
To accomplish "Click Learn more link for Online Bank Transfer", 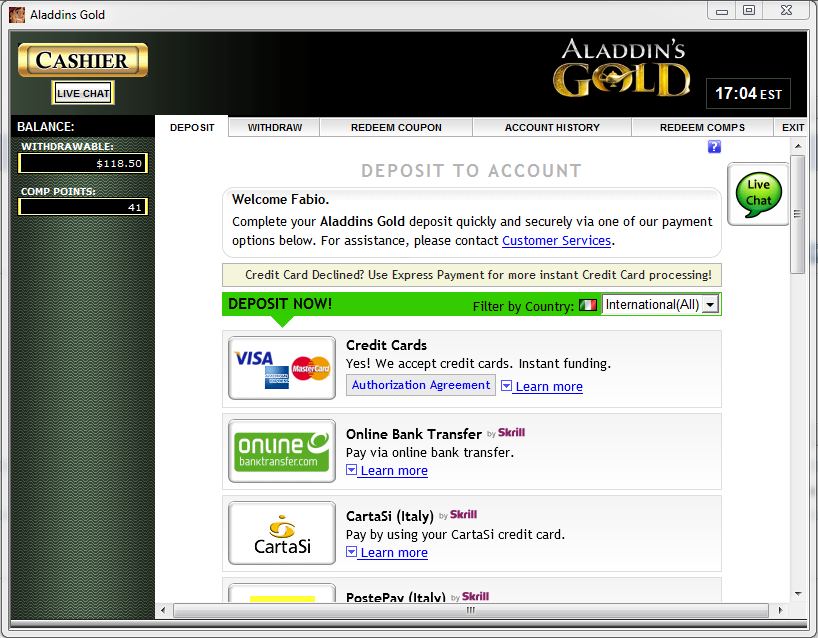I will pyautogui.click(x=394, y=471).
